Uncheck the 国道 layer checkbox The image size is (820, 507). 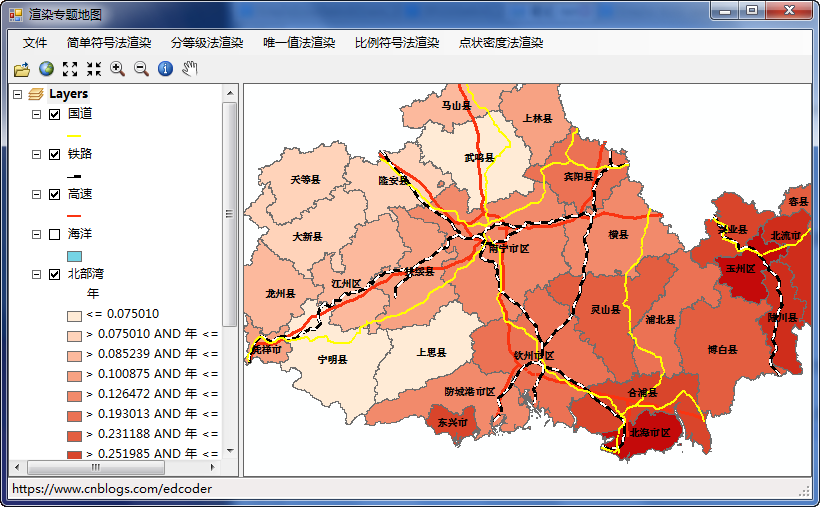pyautogui.click(x=55, y=114)
